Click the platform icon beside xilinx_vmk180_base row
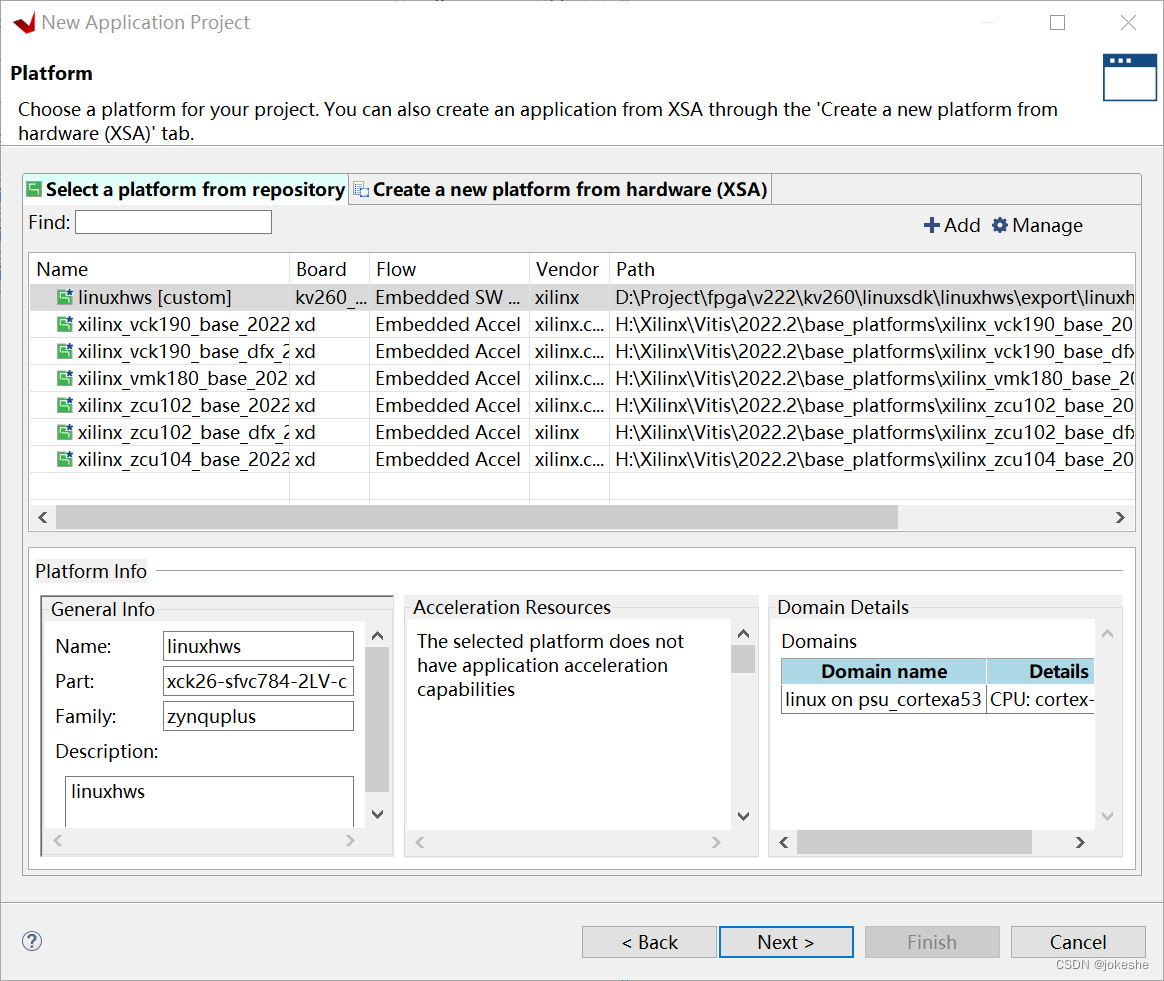Viewport: 1164px width, 981px height. (x=64, y=378)
